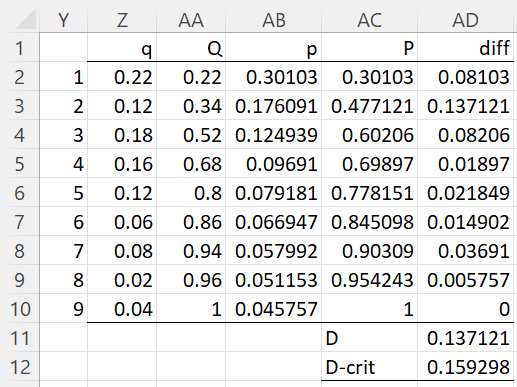The image size is (517, 387).
Task: Click cell showing 0.477121
Action: (369, 106)
